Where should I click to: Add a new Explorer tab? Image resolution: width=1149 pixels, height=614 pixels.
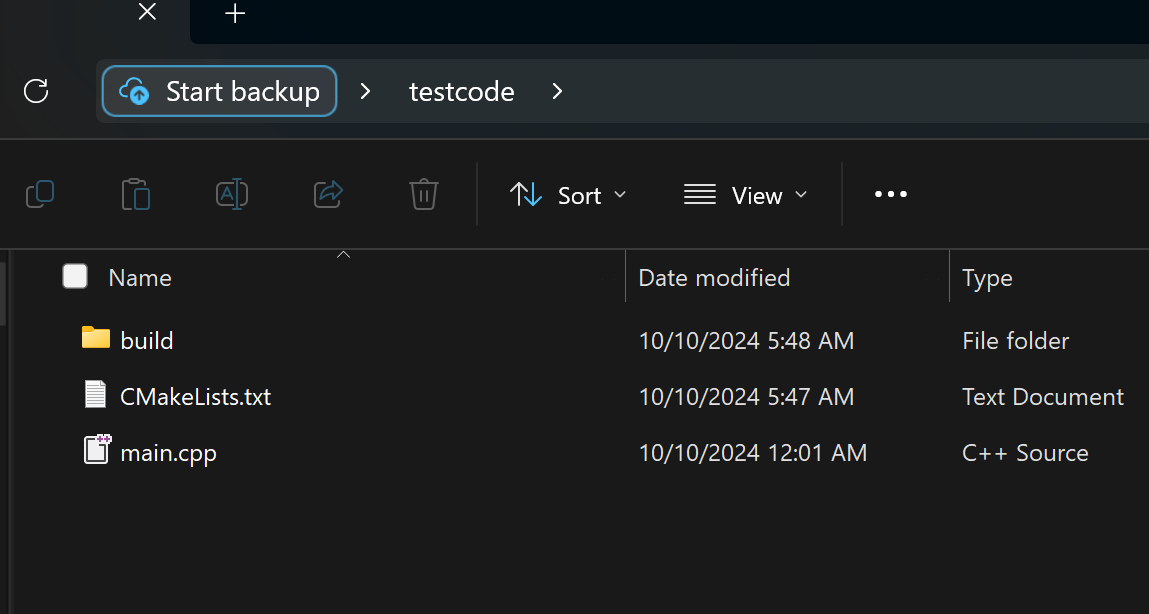point(235,13)
